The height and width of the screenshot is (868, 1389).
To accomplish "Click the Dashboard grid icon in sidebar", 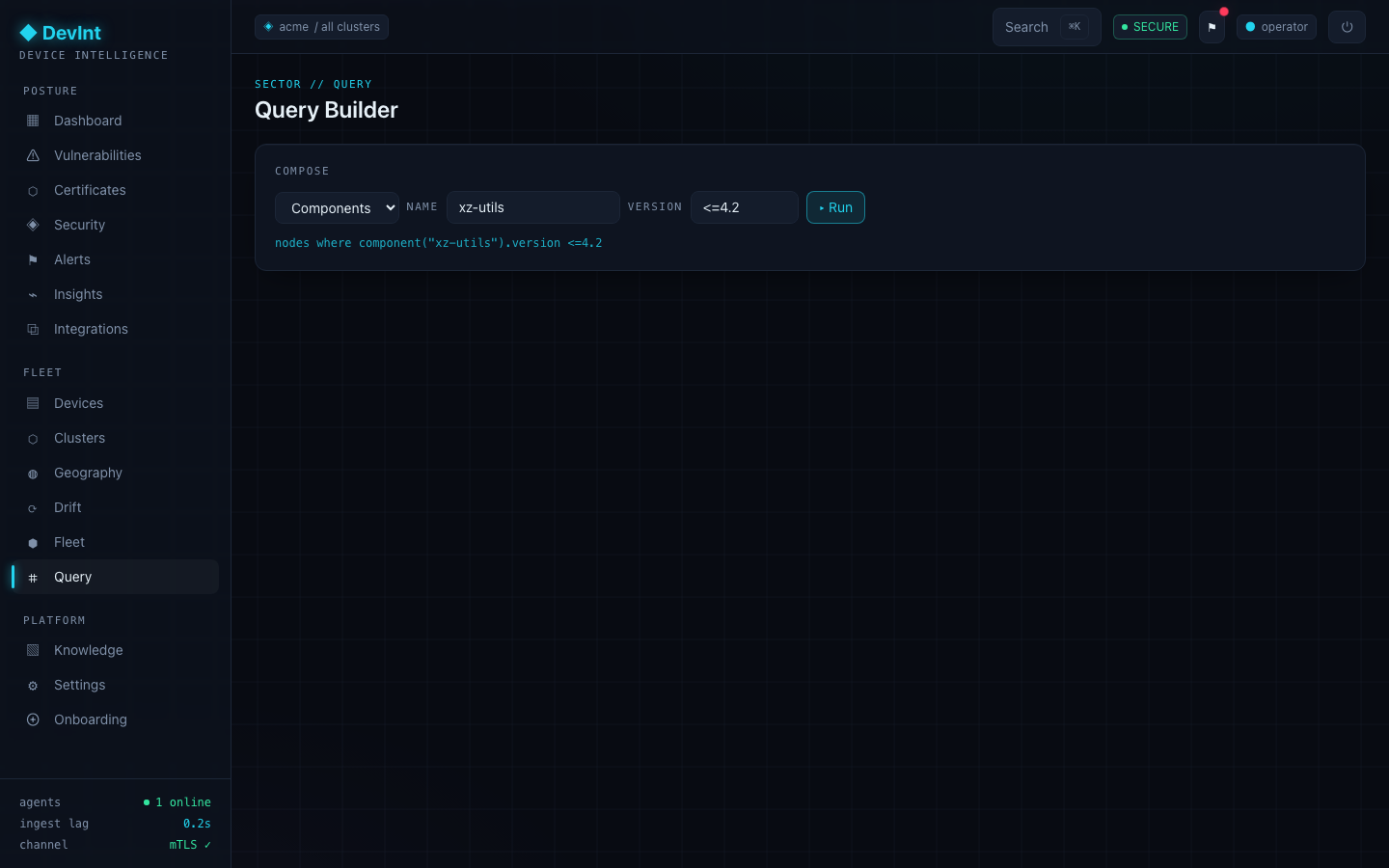I will [x=33, y=121].
